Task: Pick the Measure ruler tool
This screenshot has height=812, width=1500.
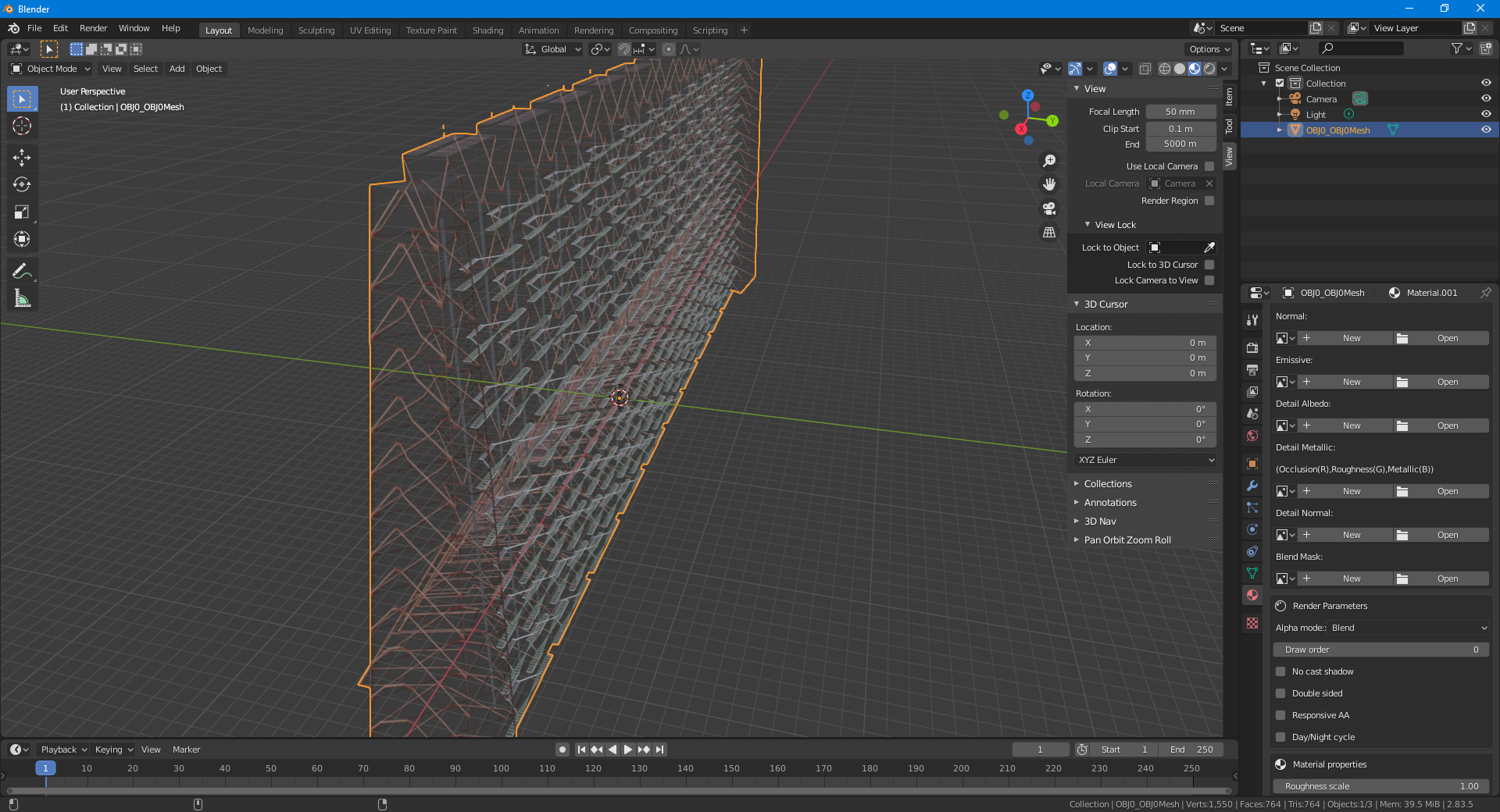Action: [22, 298]
